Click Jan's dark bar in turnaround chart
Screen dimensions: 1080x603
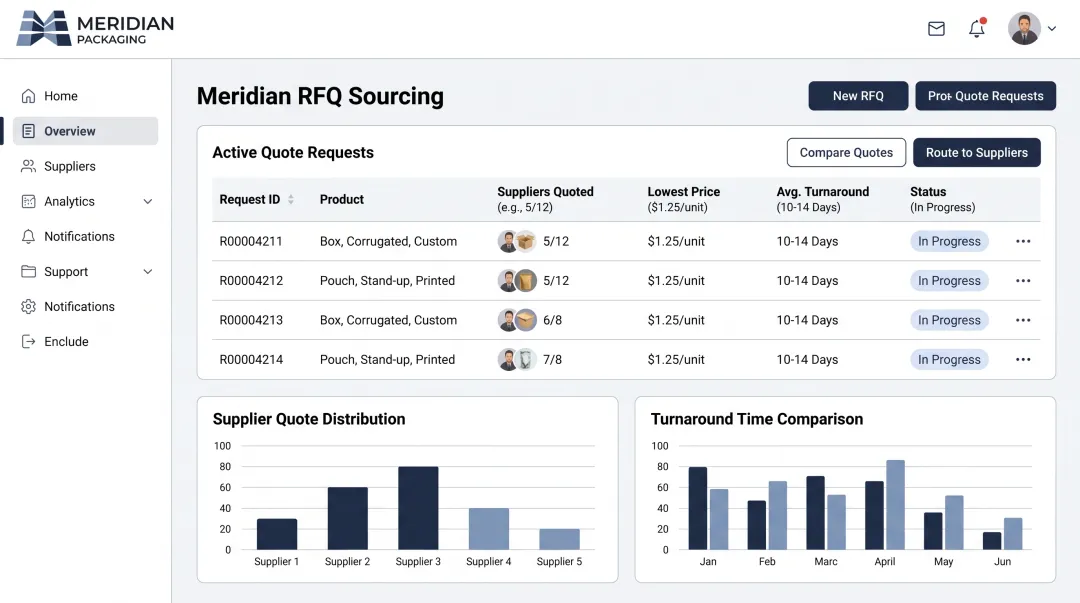(x=698, y=508)
